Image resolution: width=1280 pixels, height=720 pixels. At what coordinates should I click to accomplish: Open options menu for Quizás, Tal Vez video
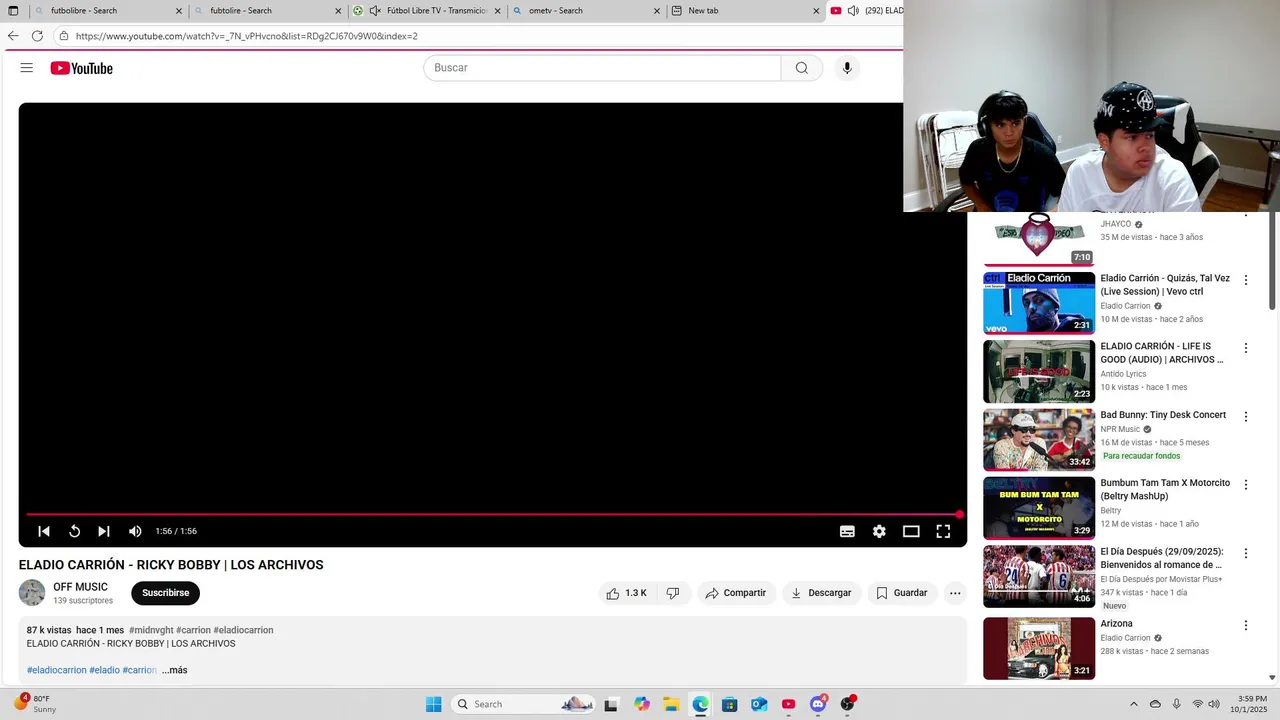1246,280
